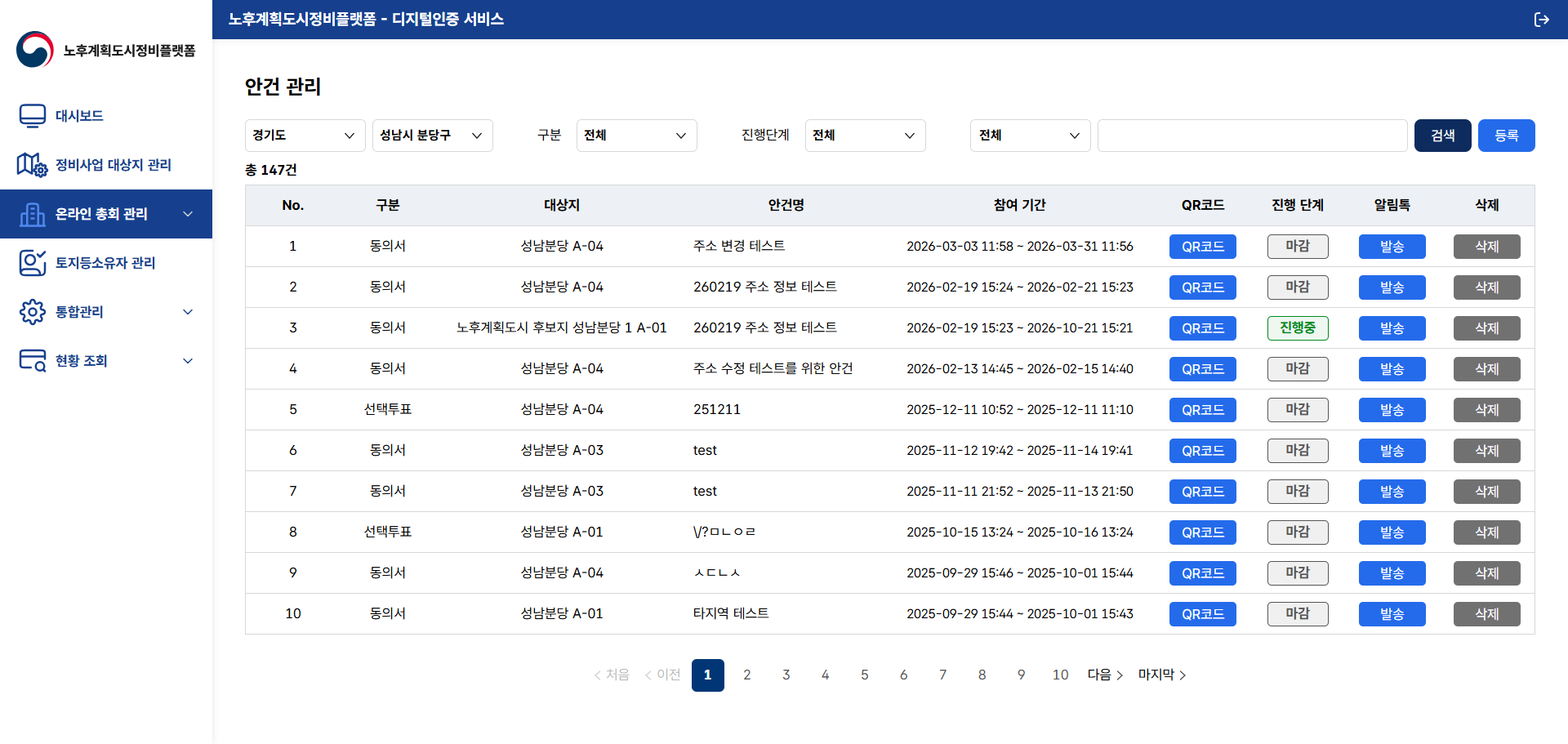This screenshot has width=1568, height=744.
Task: Open the 성남시 분당구 district dropdown
Action: (432, 136)
